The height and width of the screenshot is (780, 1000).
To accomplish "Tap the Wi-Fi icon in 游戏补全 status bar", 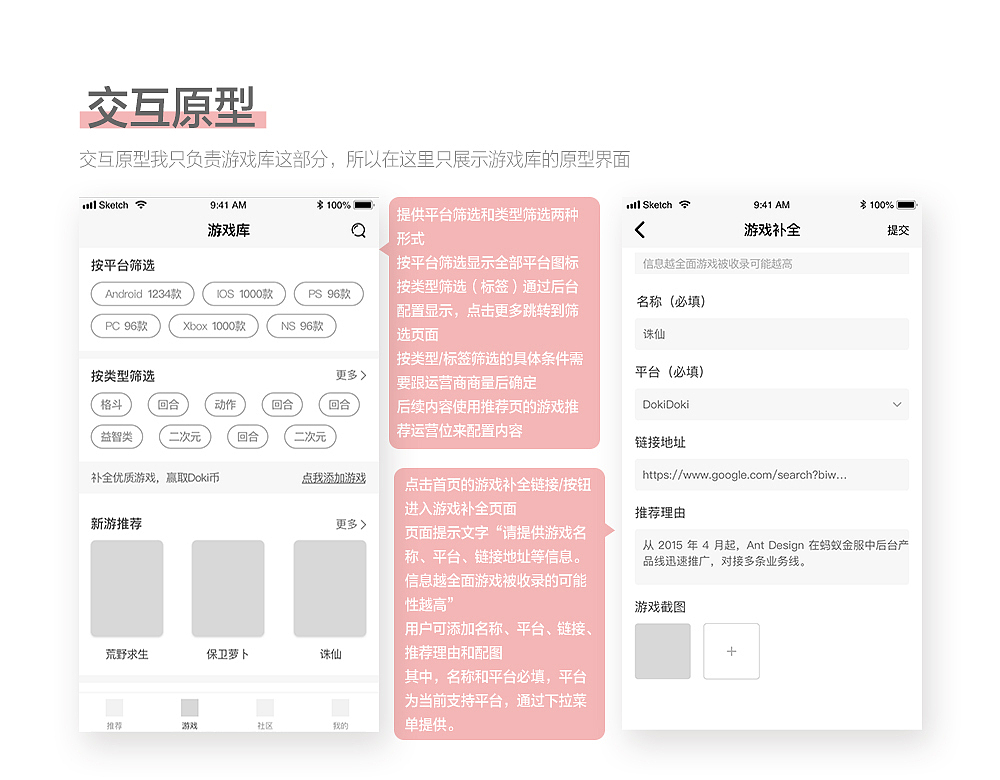I will [685, 205].
